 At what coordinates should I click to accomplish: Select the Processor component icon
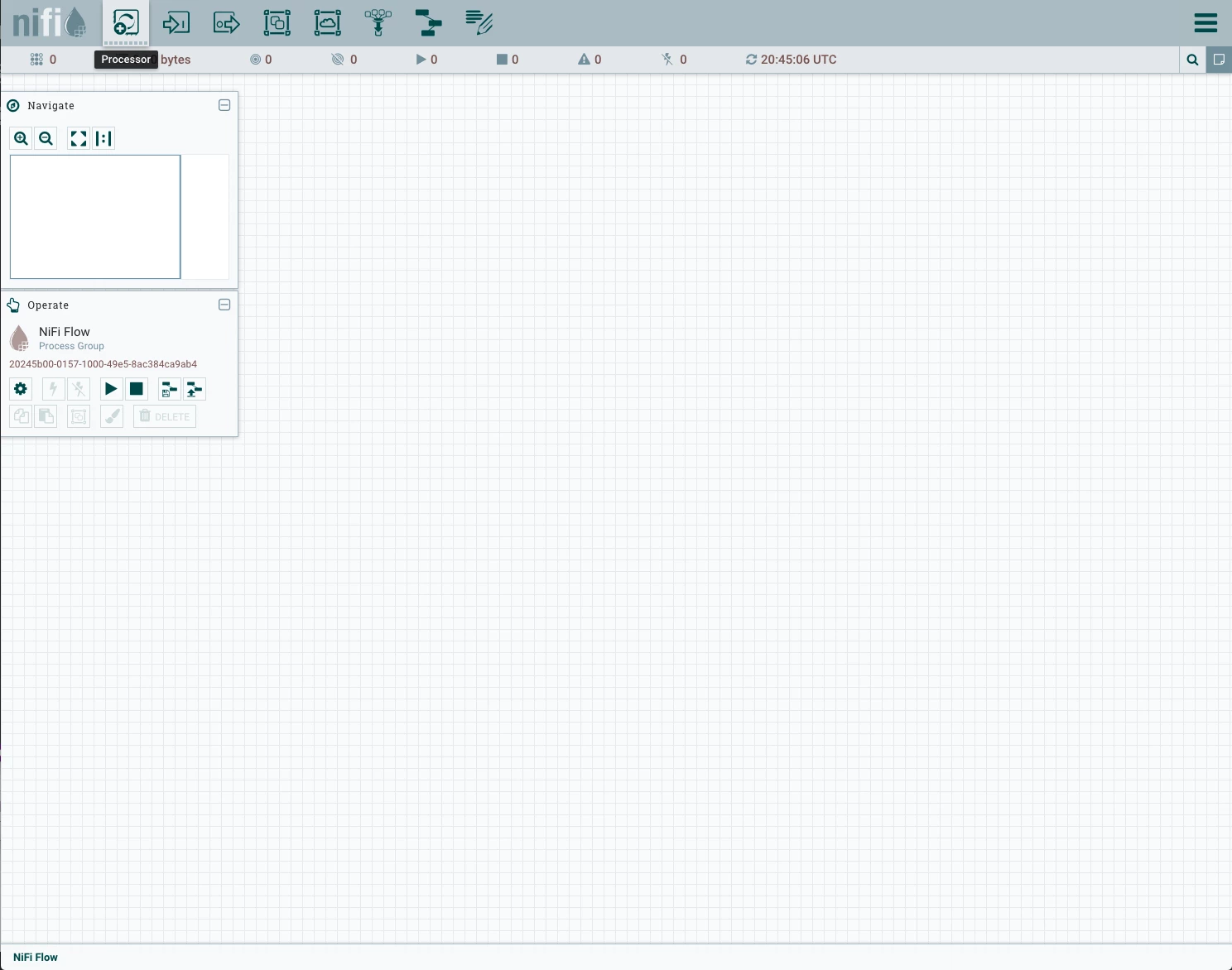126,22
